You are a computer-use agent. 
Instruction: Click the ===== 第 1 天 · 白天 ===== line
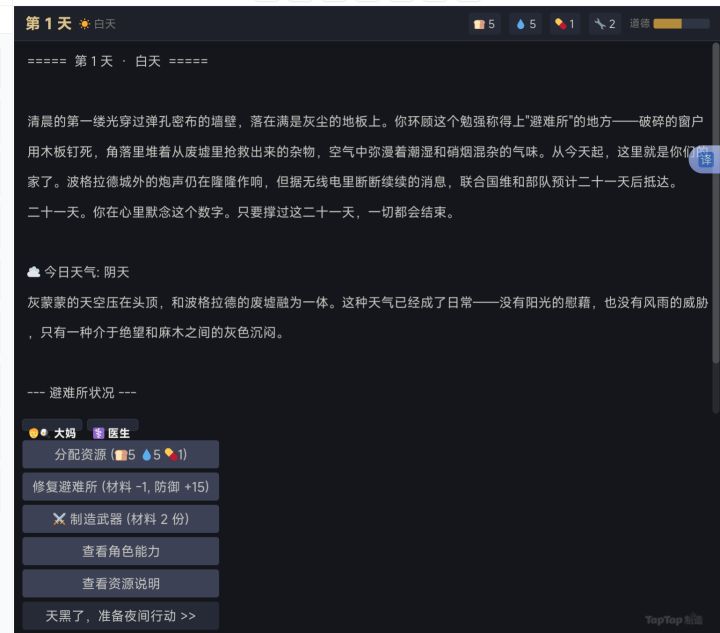coord(118,61)
